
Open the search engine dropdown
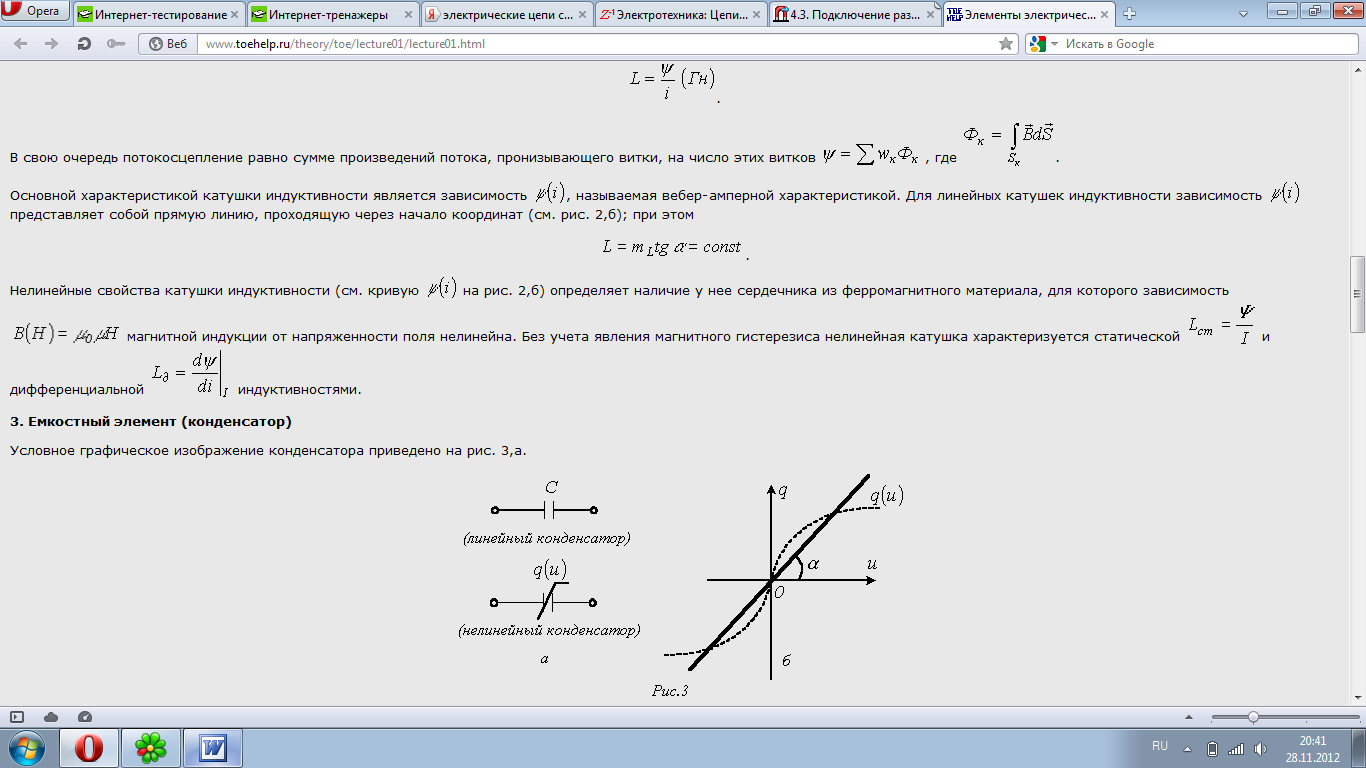pyautogui.click(x=1044, y=44)
